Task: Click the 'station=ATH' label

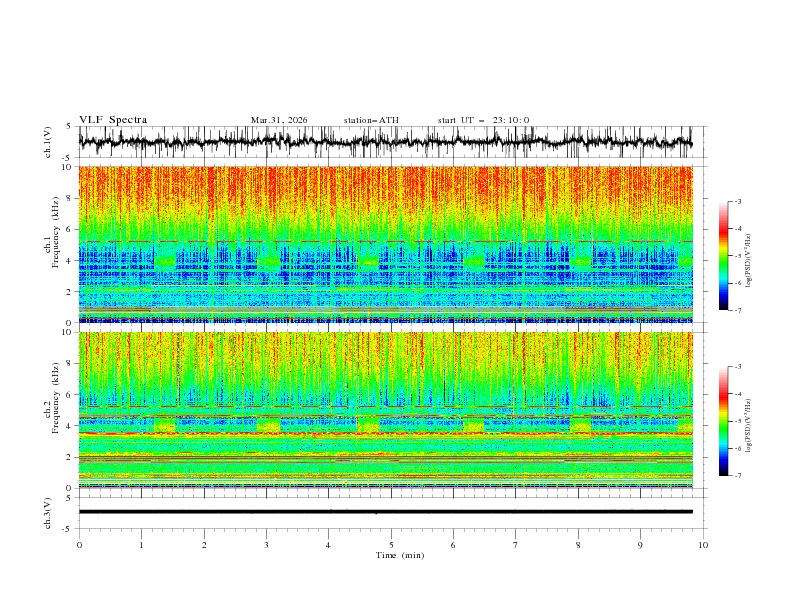Action: click(371, 120)
